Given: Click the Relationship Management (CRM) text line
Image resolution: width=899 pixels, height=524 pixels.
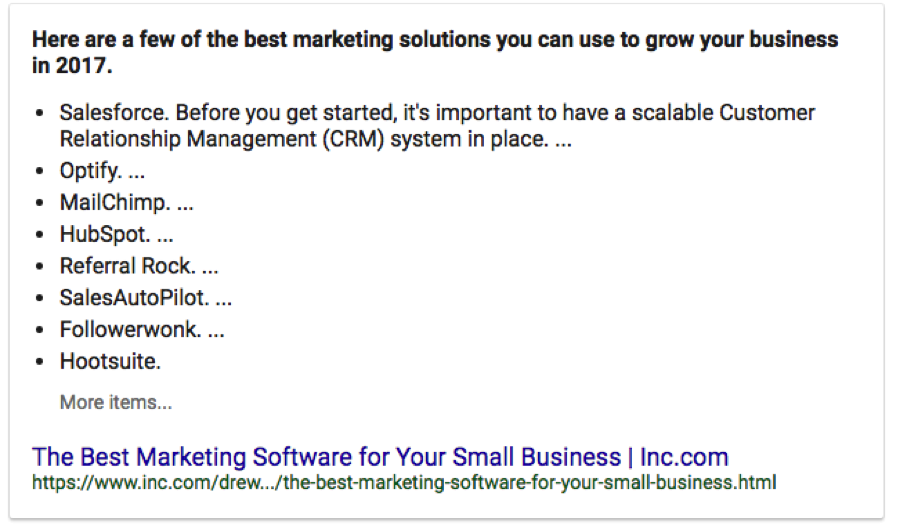Looking at the screenshot, I should click(x=316, y=139).
